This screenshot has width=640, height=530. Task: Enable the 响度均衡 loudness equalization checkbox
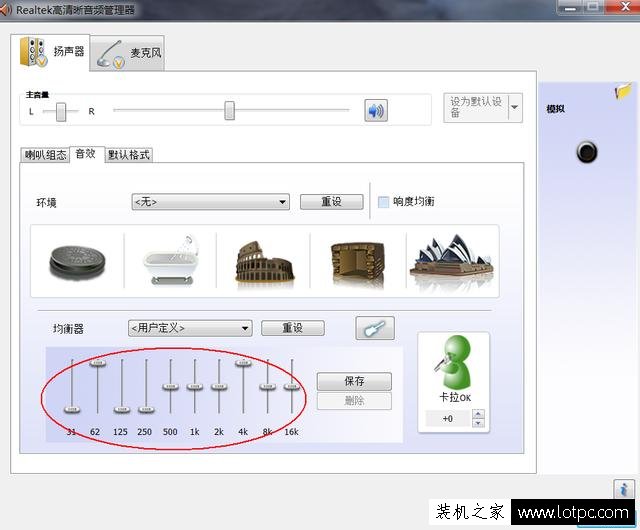tap(383, 202)
